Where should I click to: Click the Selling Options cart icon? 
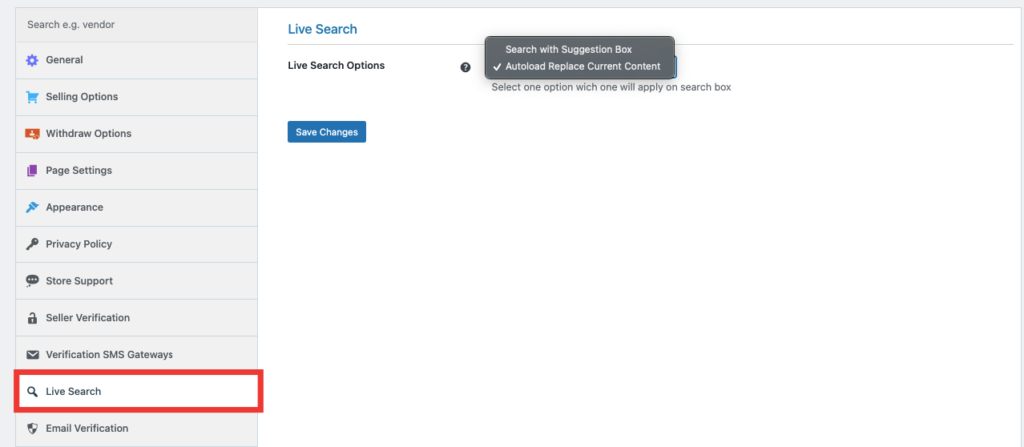point(32,97)
